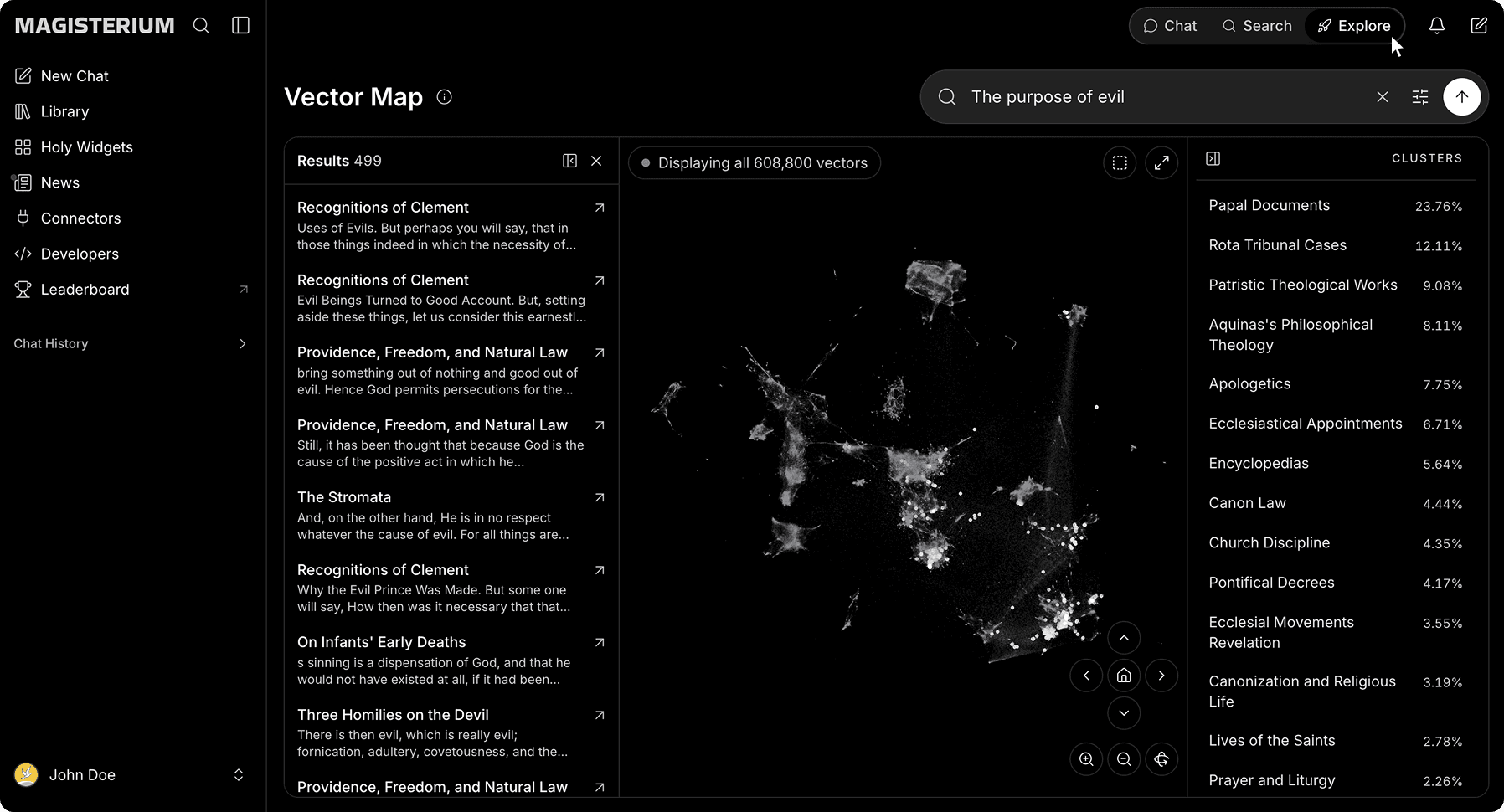Close the Results panel
Image resolution: width=1504 pixels, height=812 pixels.
[596, 161]
